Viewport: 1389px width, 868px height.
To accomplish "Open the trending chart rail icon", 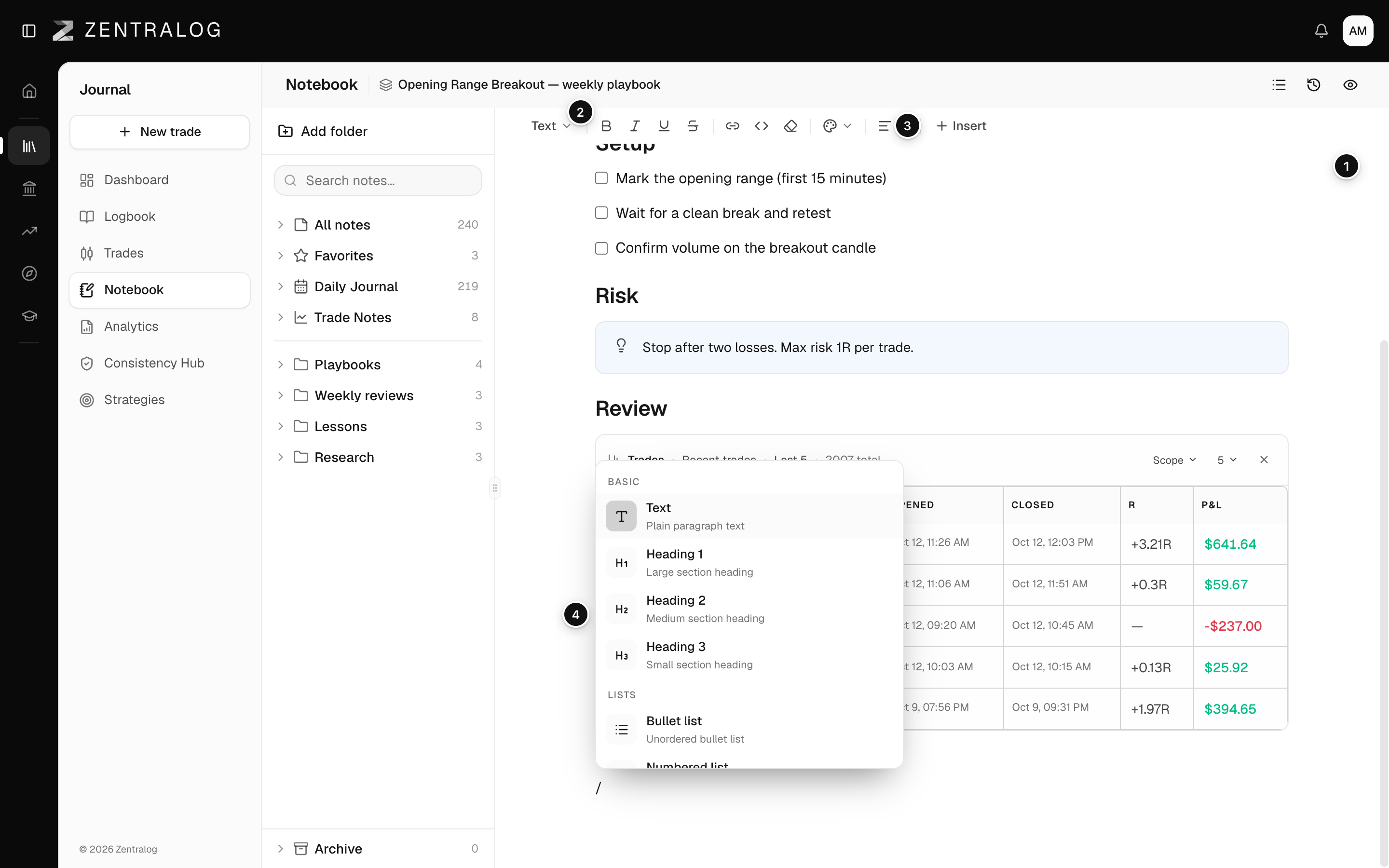I will (x=29, y=231).
